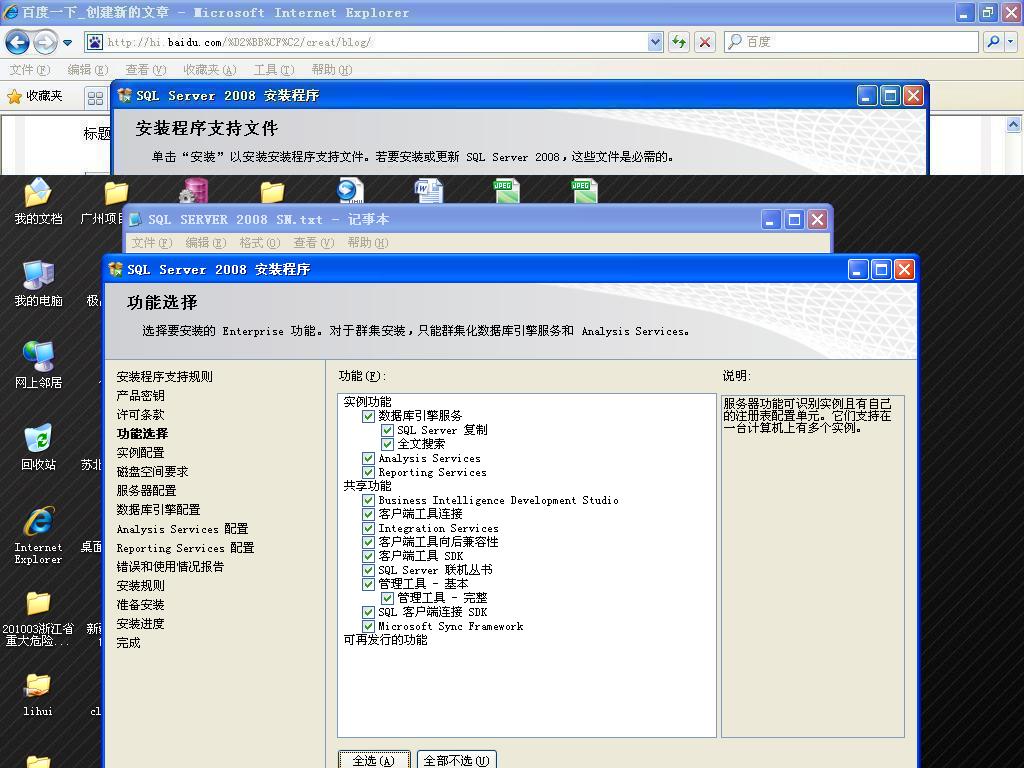Screen dimensions: 1024x768
Task: Click the 全部不选(U) deselect all button
Action: pos(456,760)
